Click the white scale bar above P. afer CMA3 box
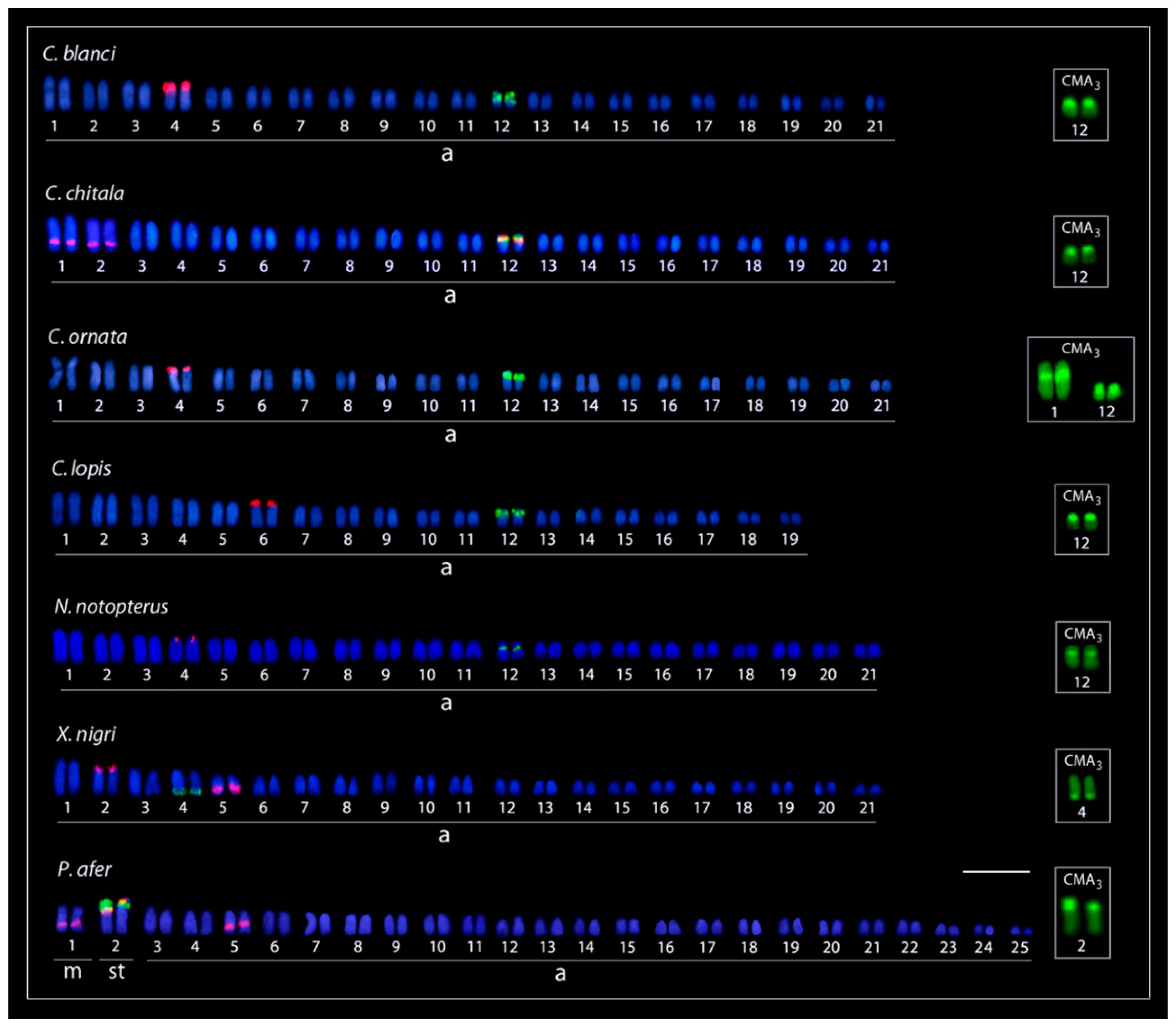1176x1030 pixels. coord(996,872)
